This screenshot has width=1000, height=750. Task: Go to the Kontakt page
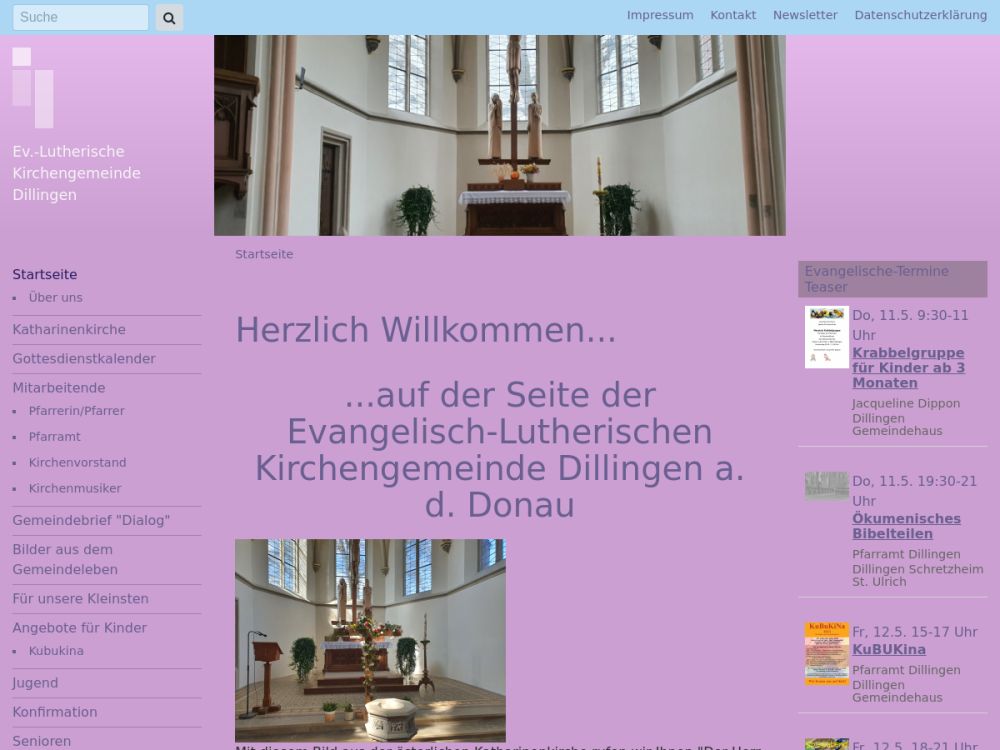pos(733,15)
